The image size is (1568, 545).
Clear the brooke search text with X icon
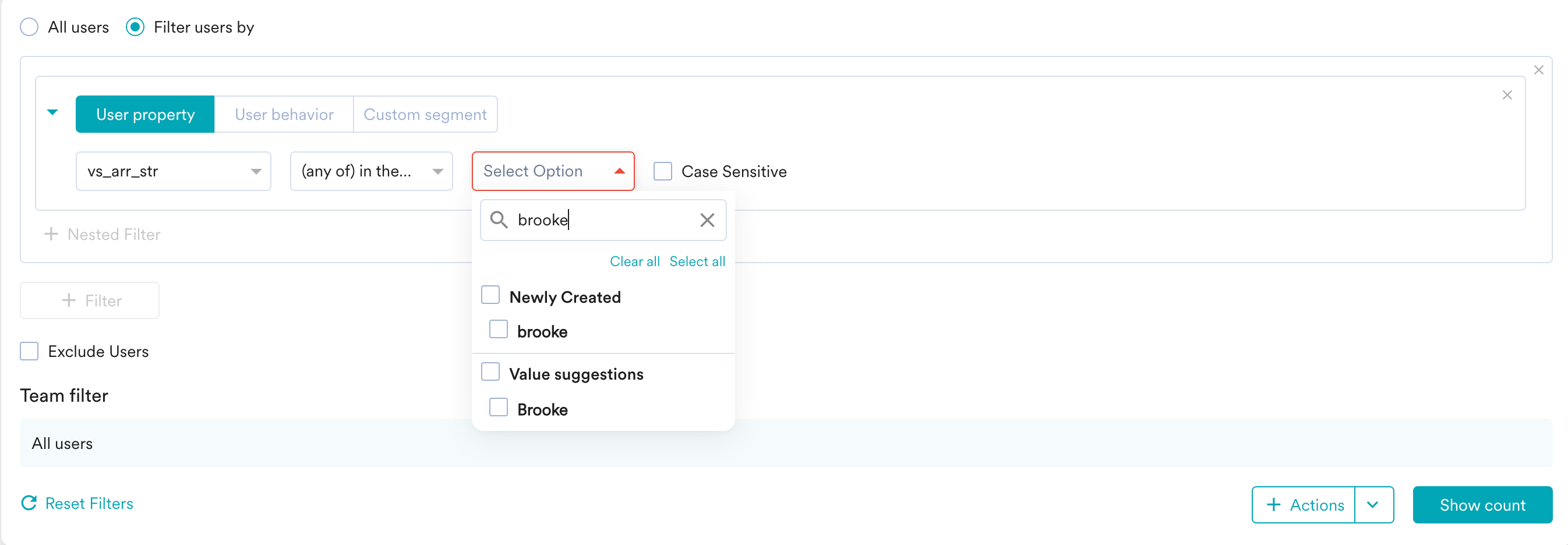tap(707, 220)
